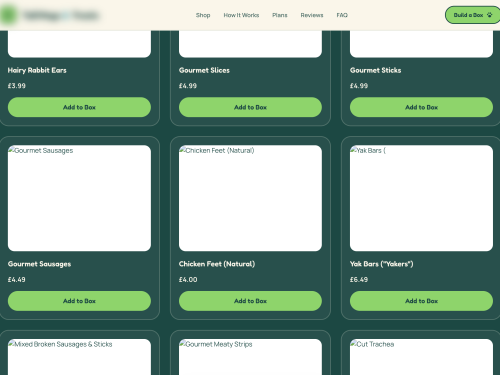
Task: Click the blurred brand name text
Action: coord(61,15)
